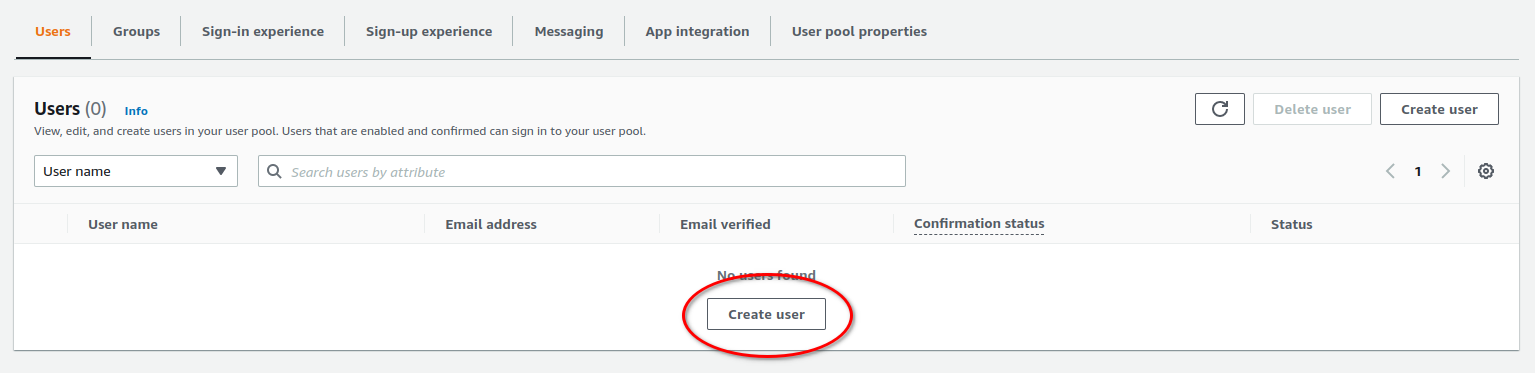Go to next page arrow
1535x373 pixels.
coord(1445,171)
